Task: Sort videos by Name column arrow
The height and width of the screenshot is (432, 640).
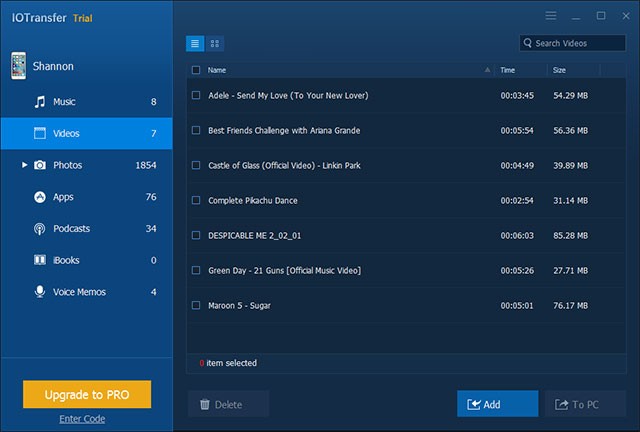Action: [487, 70]
